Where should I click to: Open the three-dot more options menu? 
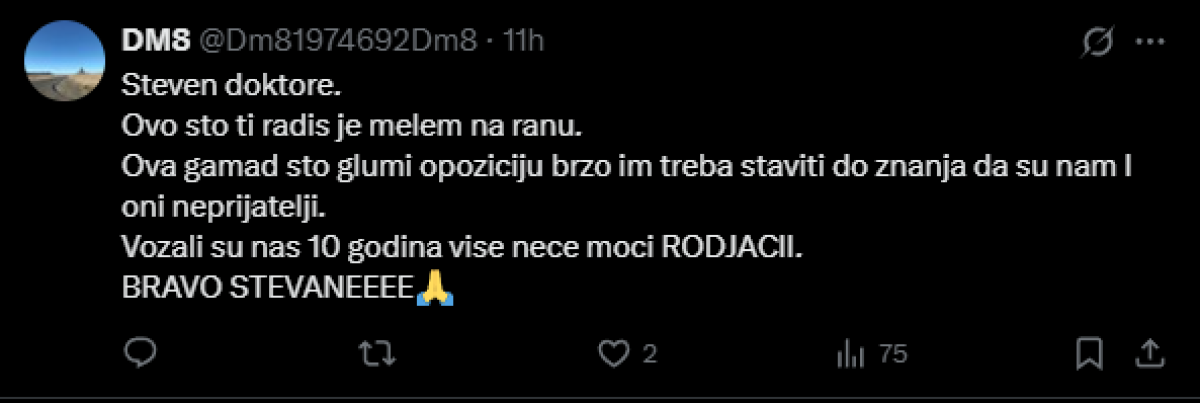[x=1150, y=42]
